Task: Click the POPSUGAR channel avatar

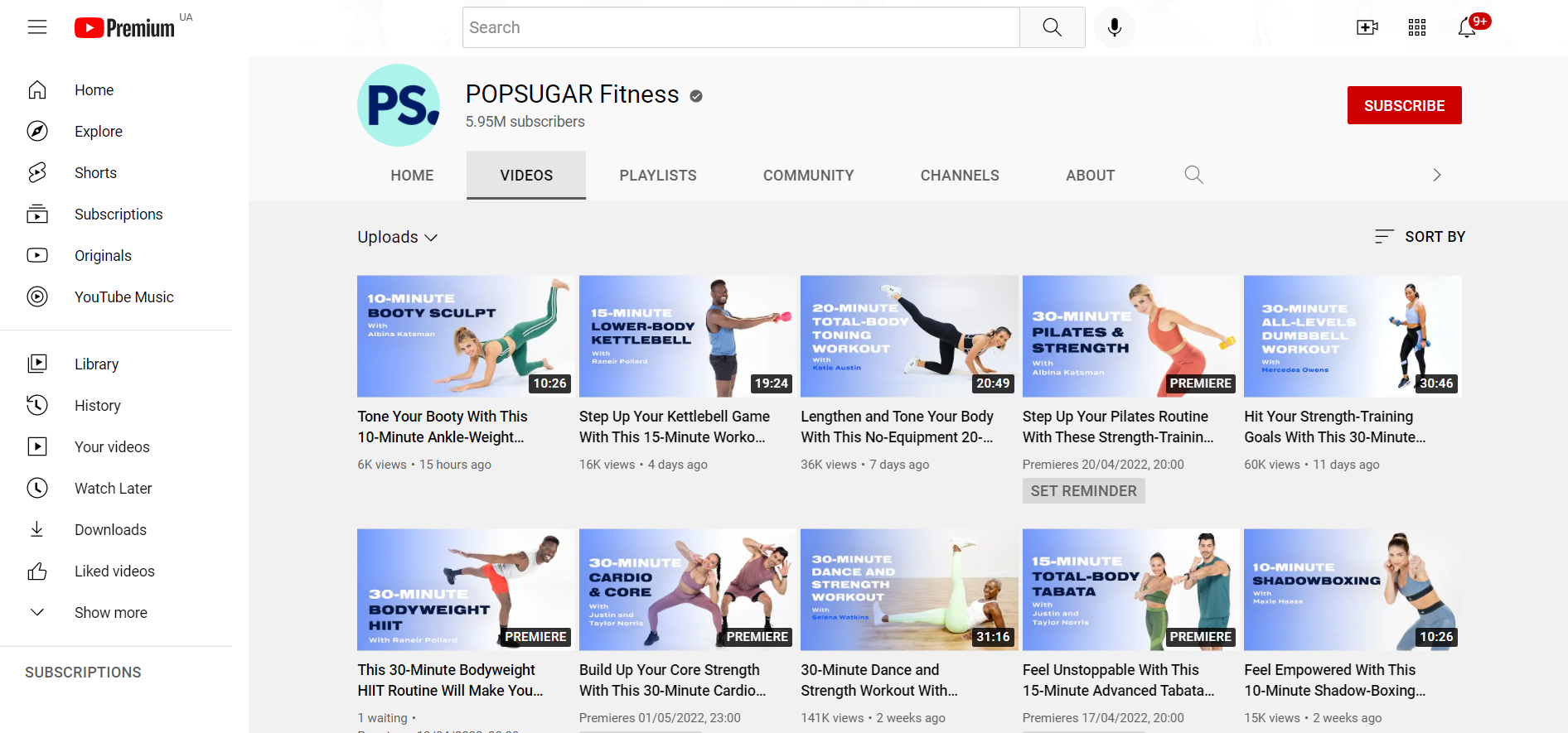Action: coord(399,105)
